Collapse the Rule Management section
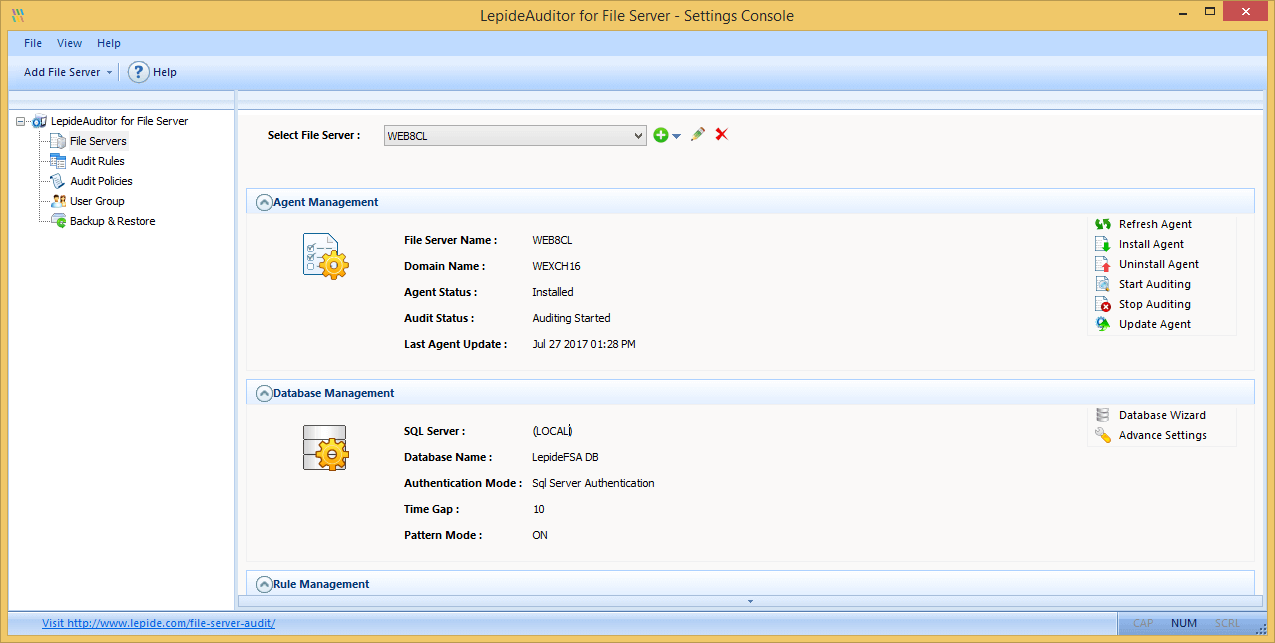The width and height of the screenshot is (1275, 643). [x=264, y=584]
